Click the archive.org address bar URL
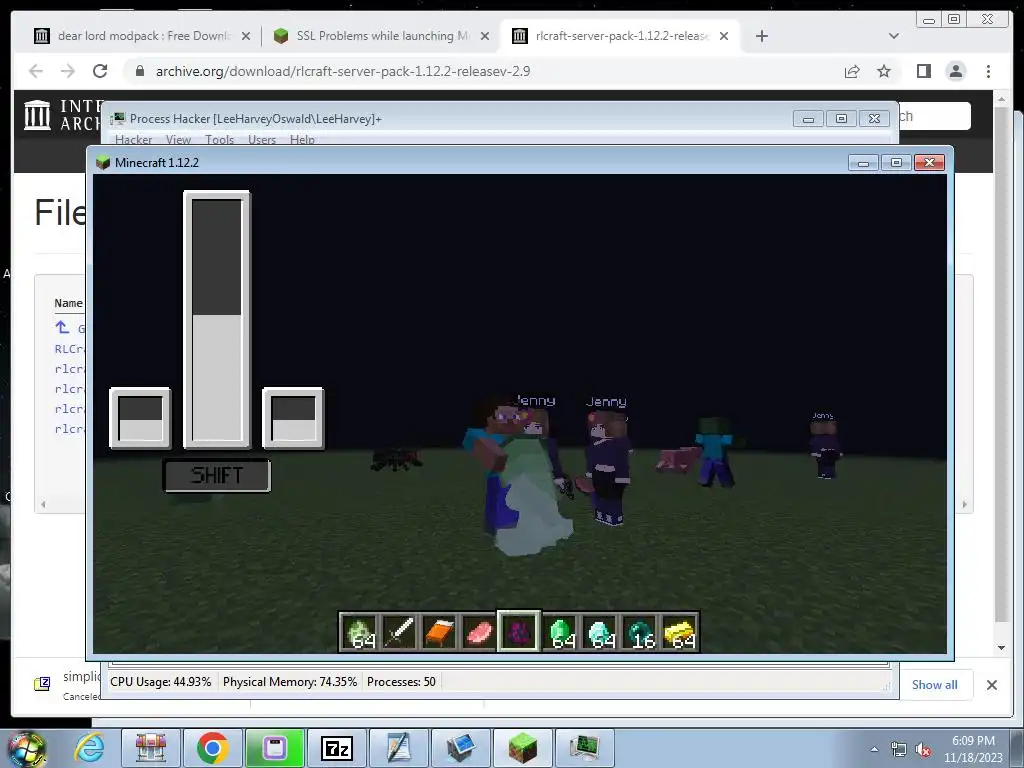Image resolution: width=1024 pixels, height=768 pixels. 343,71
